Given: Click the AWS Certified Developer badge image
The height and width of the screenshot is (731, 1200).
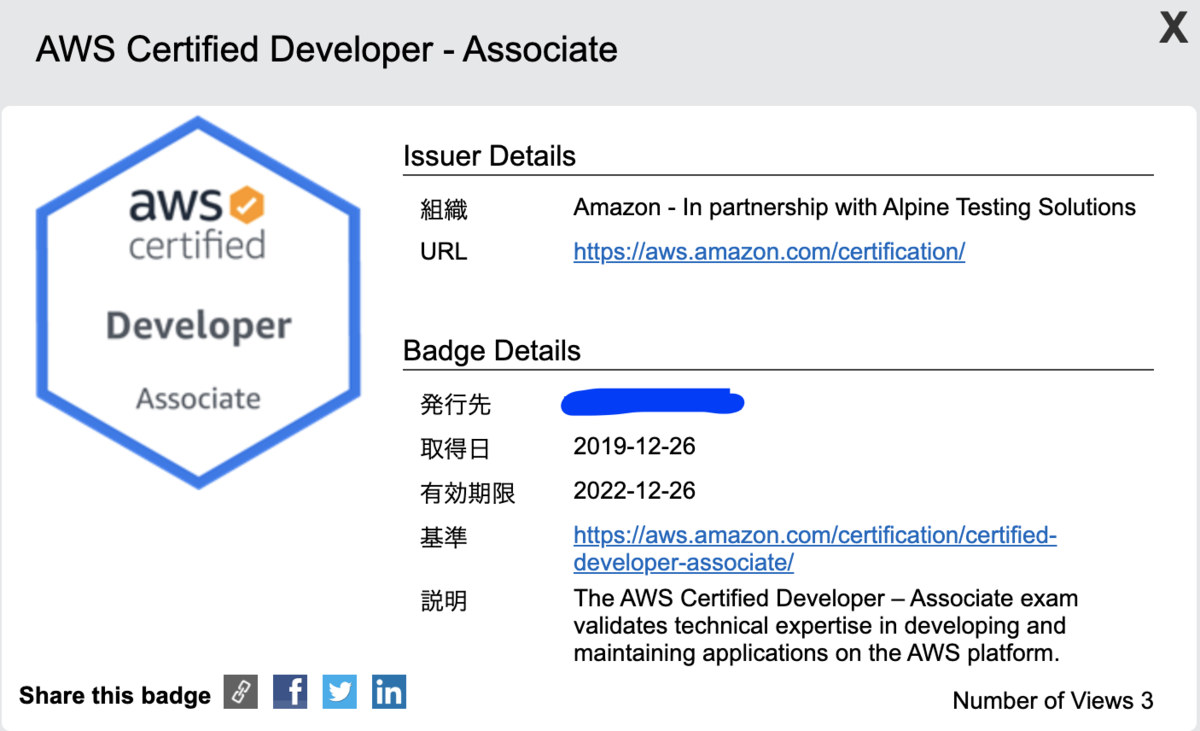Looking at the screenshot, I should click(198, 302).
